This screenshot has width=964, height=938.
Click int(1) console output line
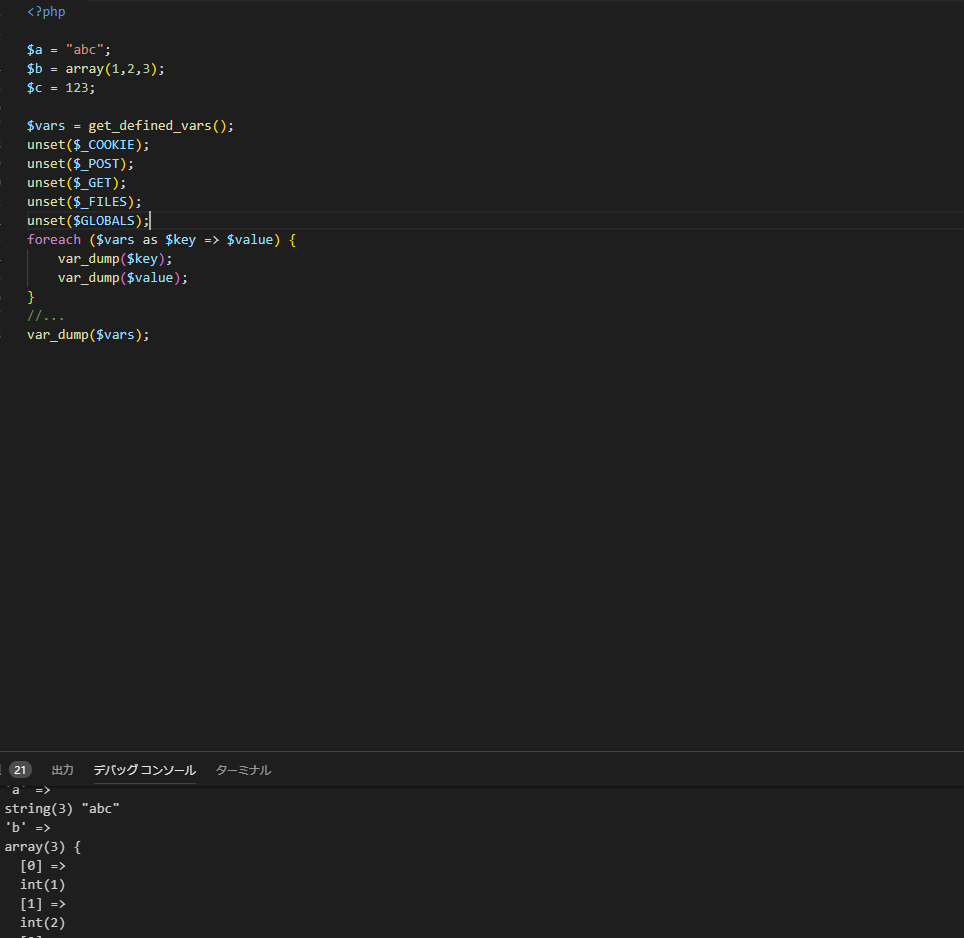(43, 885)
